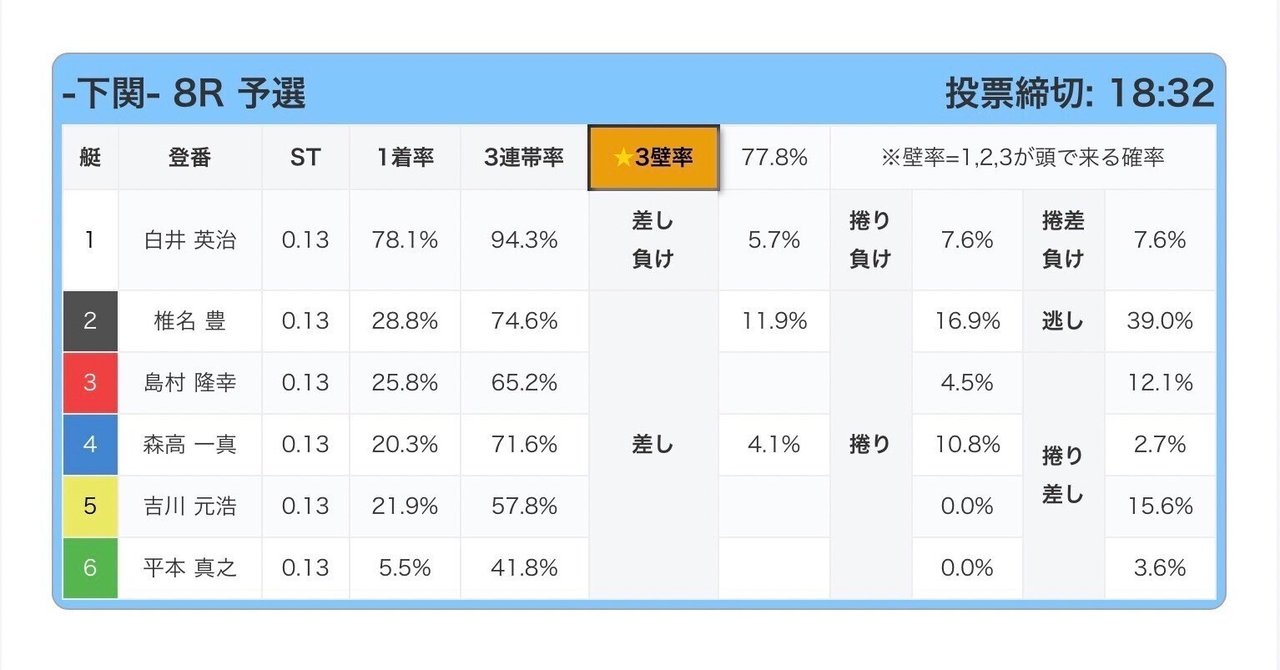This screenshot has height=670, width=1280.
Task: Click the ST column header
Action: [x=305, y=158]
